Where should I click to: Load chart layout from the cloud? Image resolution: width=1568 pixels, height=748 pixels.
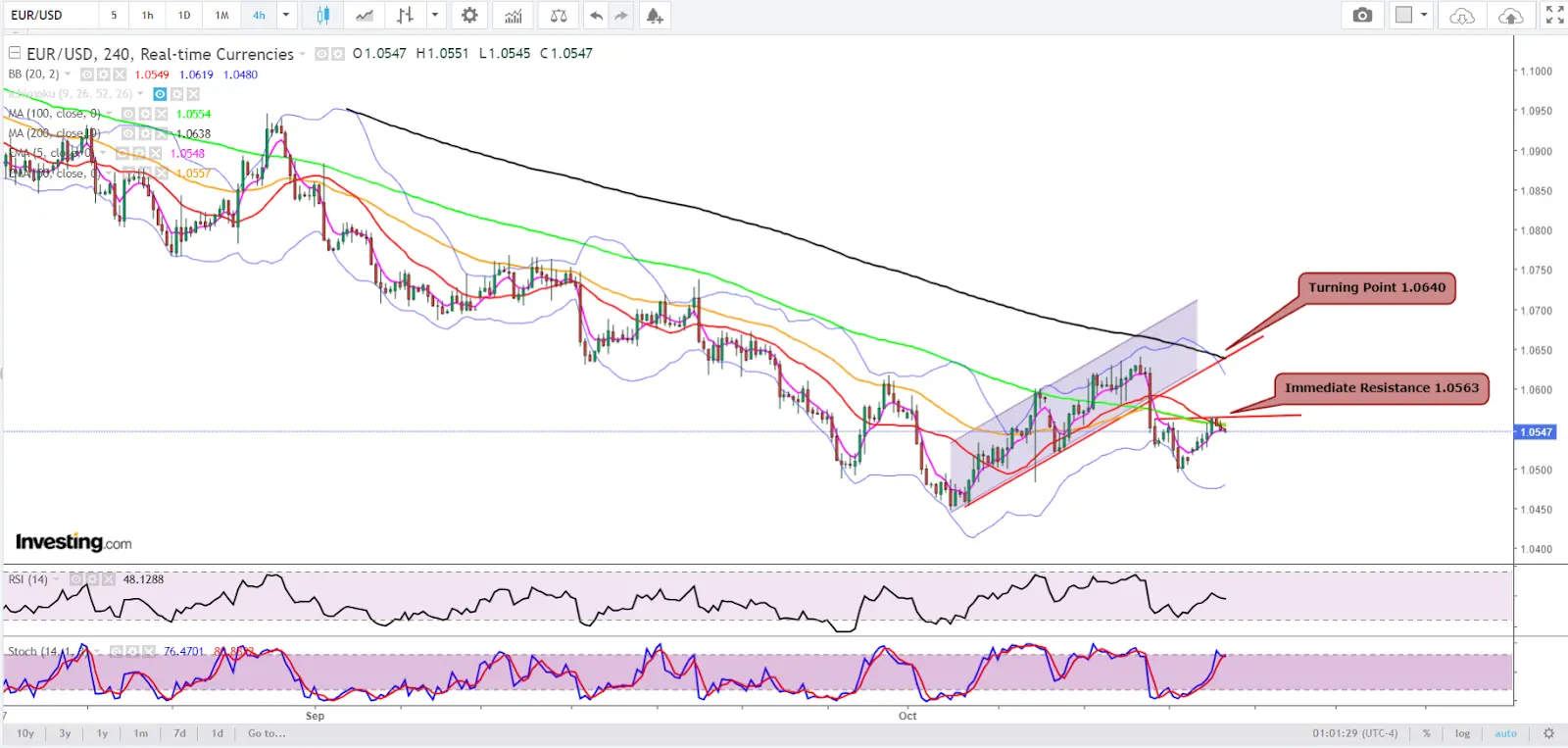(x=1461, y=16)
